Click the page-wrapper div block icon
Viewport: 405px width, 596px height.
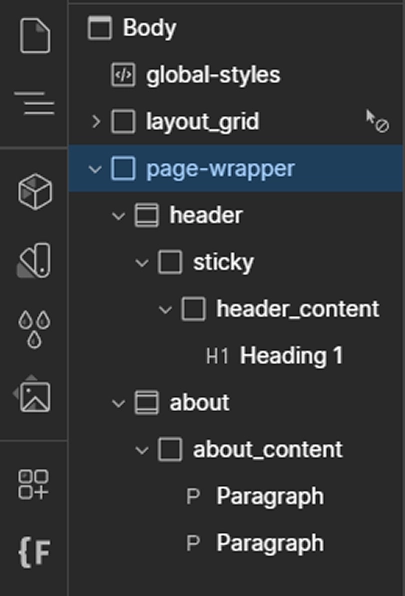point(123,168)
